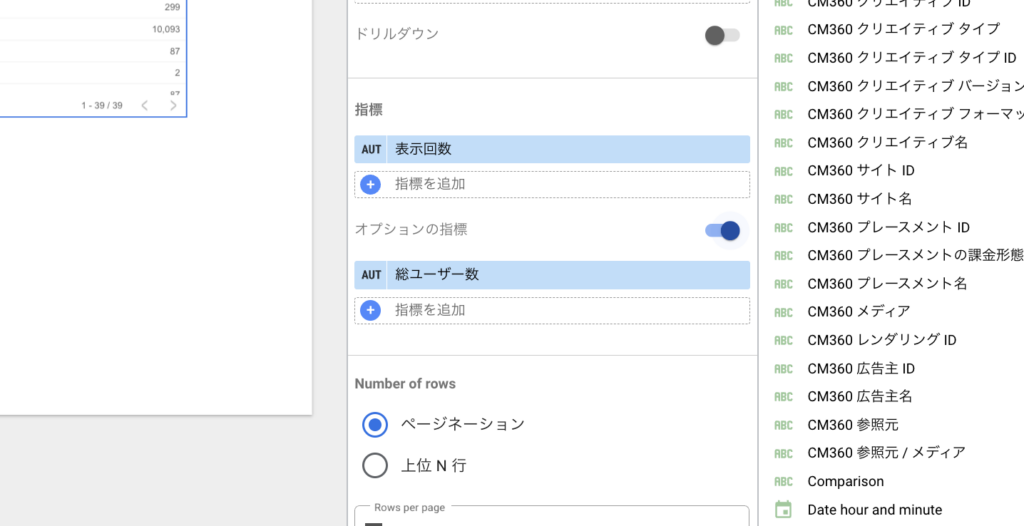1024x526 pixels.
Task: Open the Rows per page dropdown
Action: coord(552,516)
